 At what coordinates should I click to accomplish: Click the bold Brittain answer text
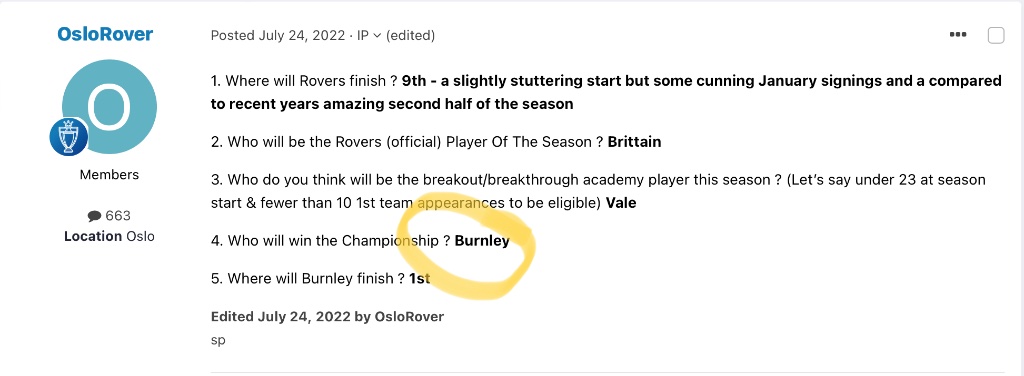click(x=634, y=142)
